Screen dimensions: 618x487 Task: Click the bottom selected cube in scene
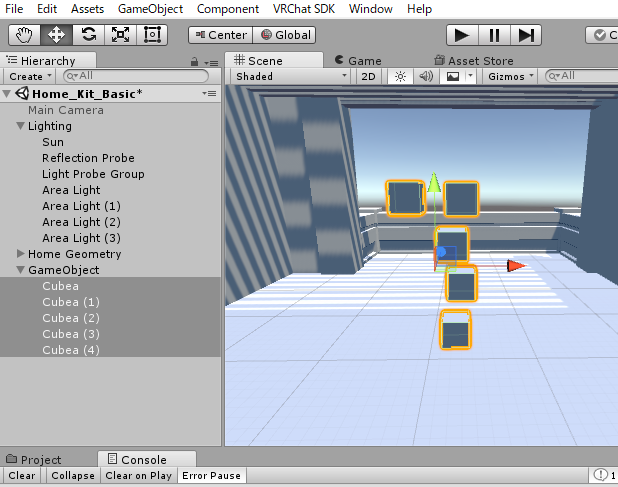[456, 330]
